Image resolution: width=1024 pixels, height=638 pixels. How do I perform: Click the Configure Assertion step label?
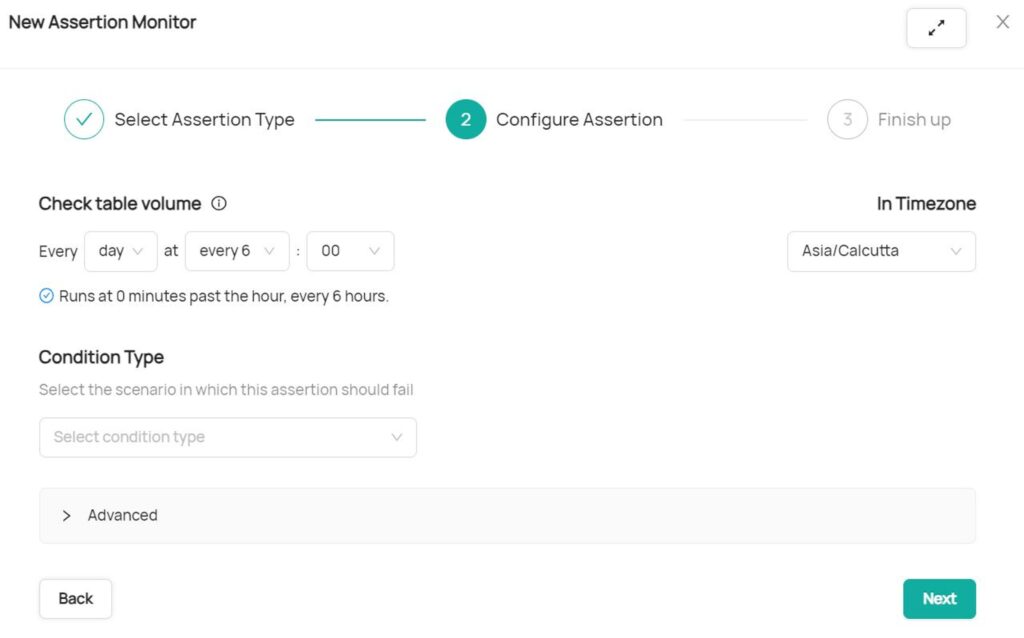(579, 119)
